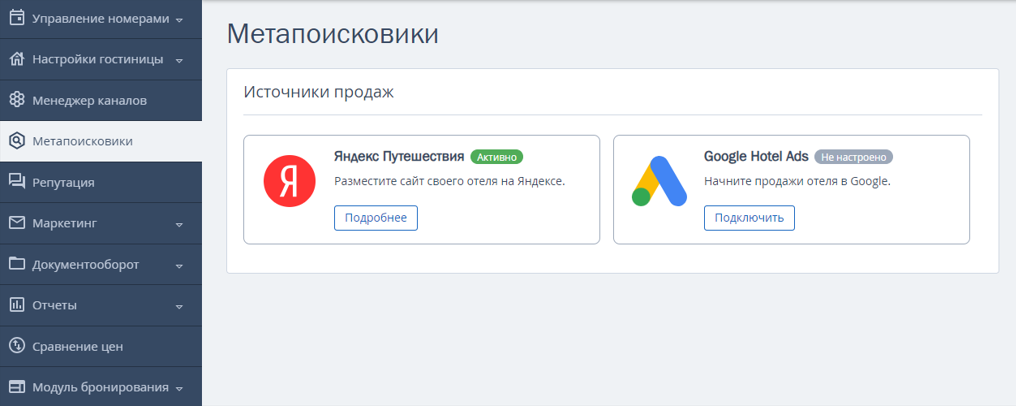Image resolution: width=1016 pixels, height=406 pixels.
Task: Click the Google Ads logo
Action: point(659,181)
